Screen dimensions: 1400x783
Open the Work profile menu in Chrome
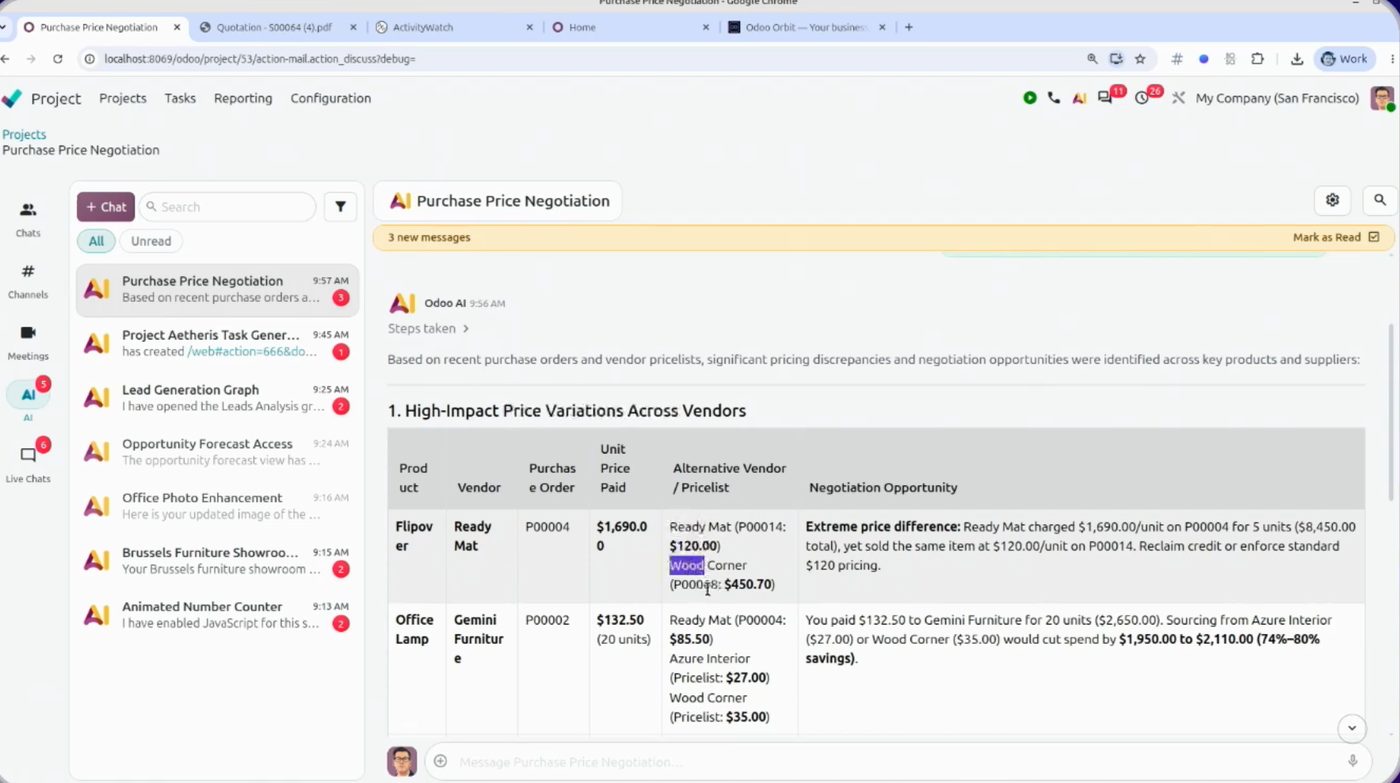(x=1344, y=59)
